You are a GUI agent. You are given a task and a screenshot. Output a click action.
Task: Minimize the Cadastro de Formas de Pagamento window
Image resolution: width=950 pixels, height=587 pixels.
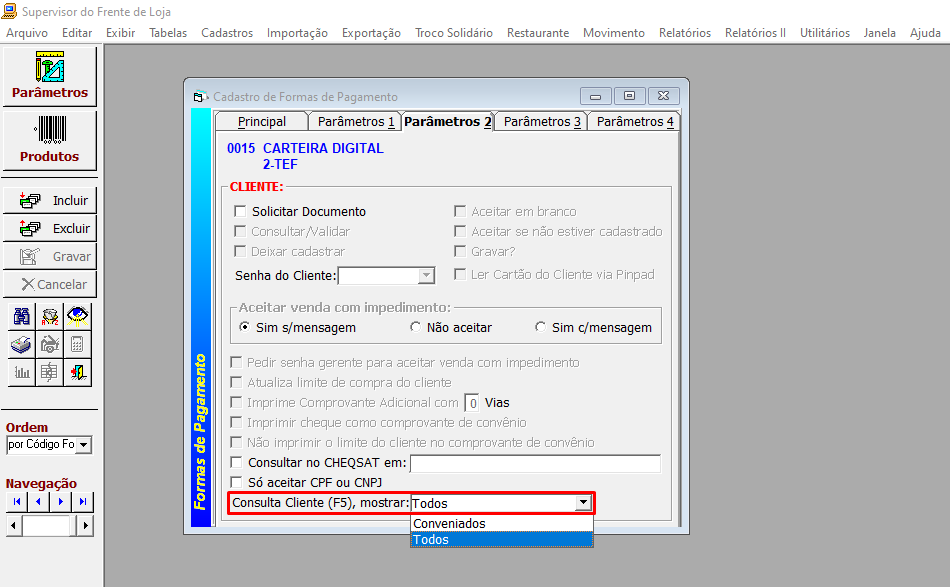[x=595, y=96]
